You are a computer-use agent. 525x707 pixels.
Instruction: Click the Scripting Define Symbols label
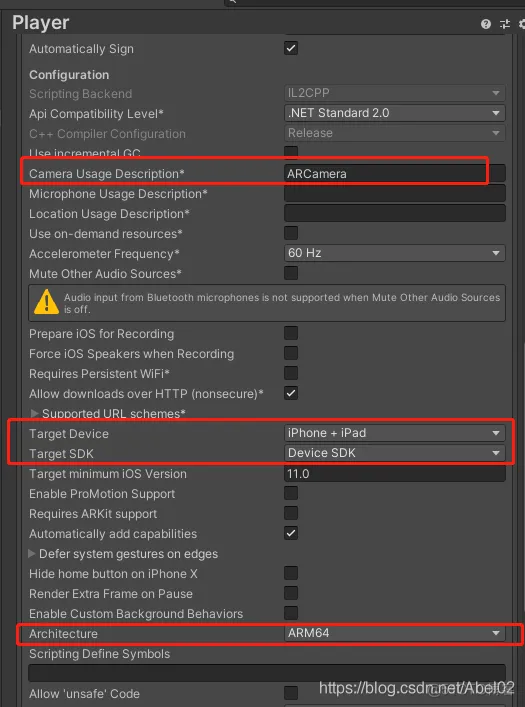(x=100, y=654)
